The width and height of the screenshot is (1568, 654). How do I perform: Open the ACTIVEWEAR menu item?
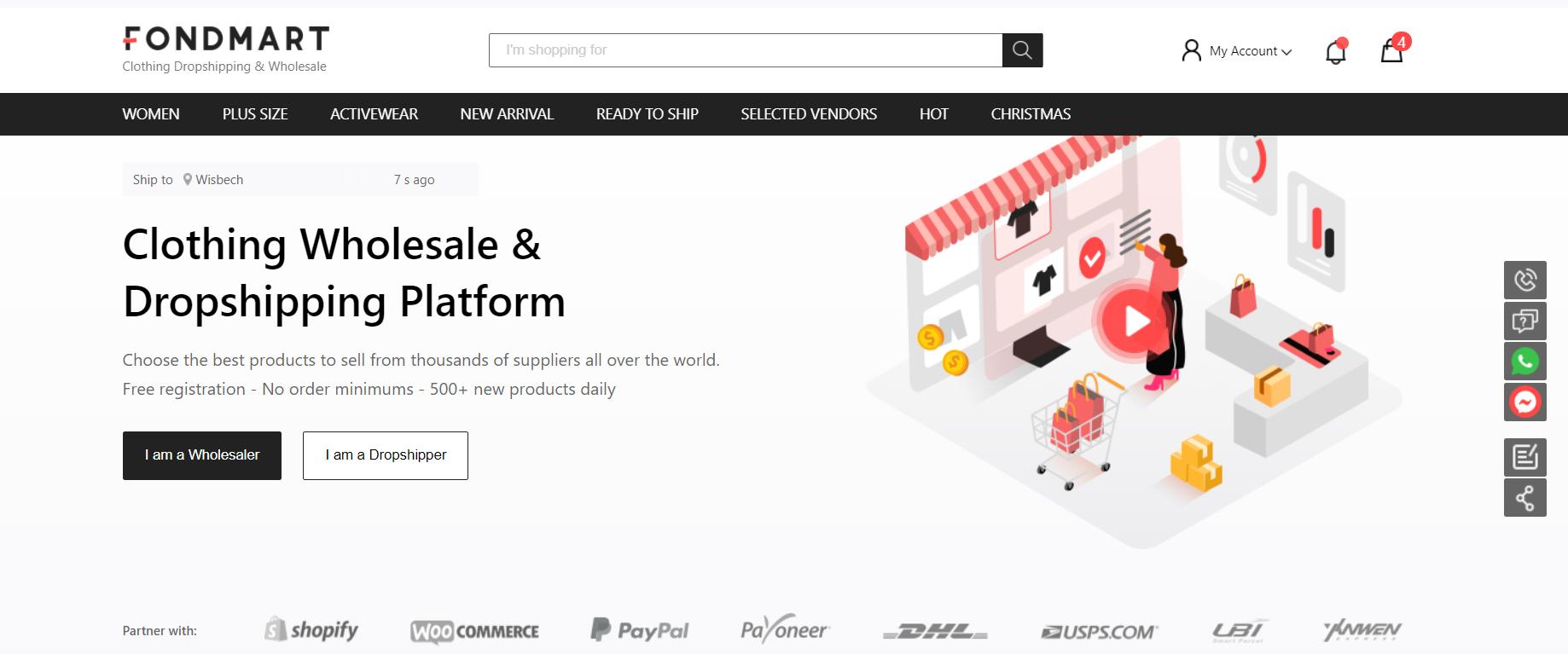(x=374, y=114)
